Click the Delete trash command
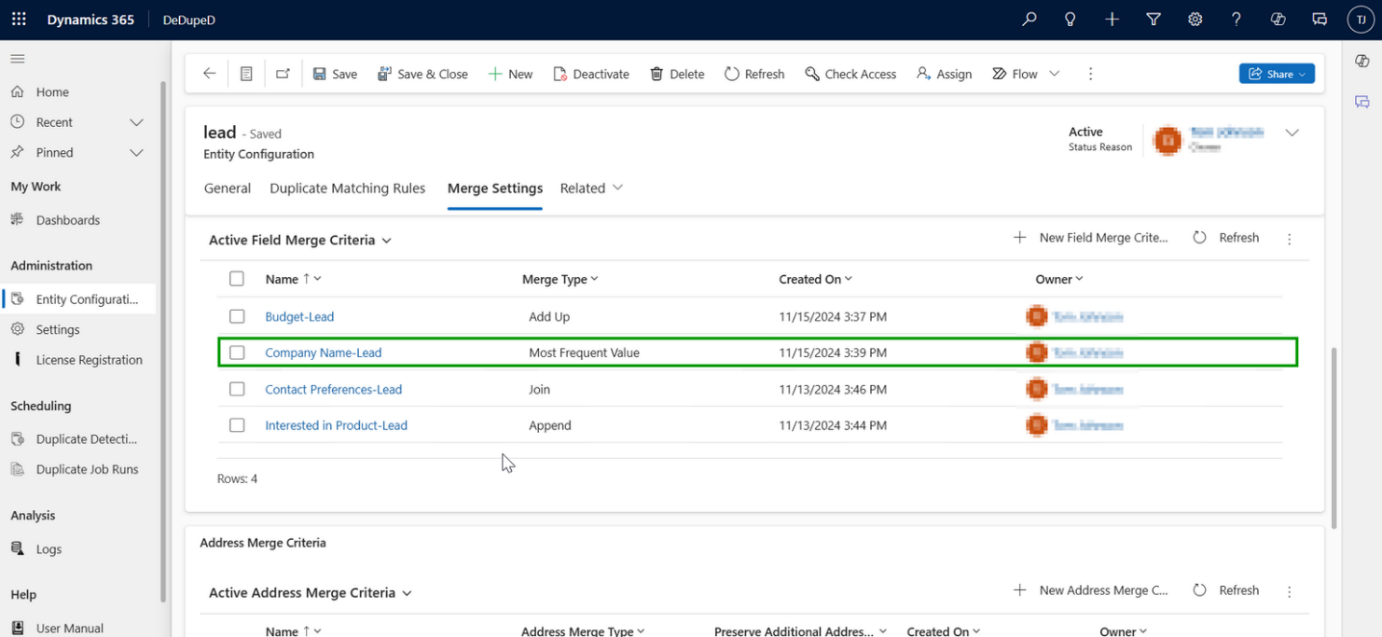1382x637 pixels. coord(677,74)
